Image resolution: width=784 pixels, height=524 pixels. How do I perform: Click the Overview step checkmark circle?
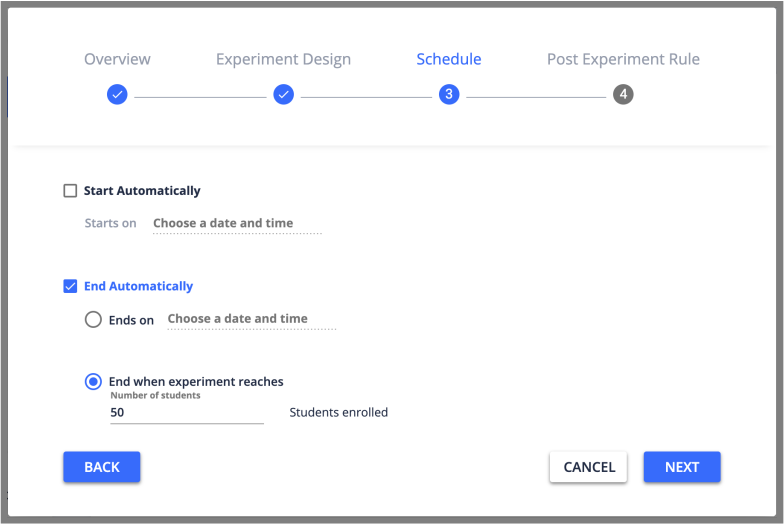[117, 95]
